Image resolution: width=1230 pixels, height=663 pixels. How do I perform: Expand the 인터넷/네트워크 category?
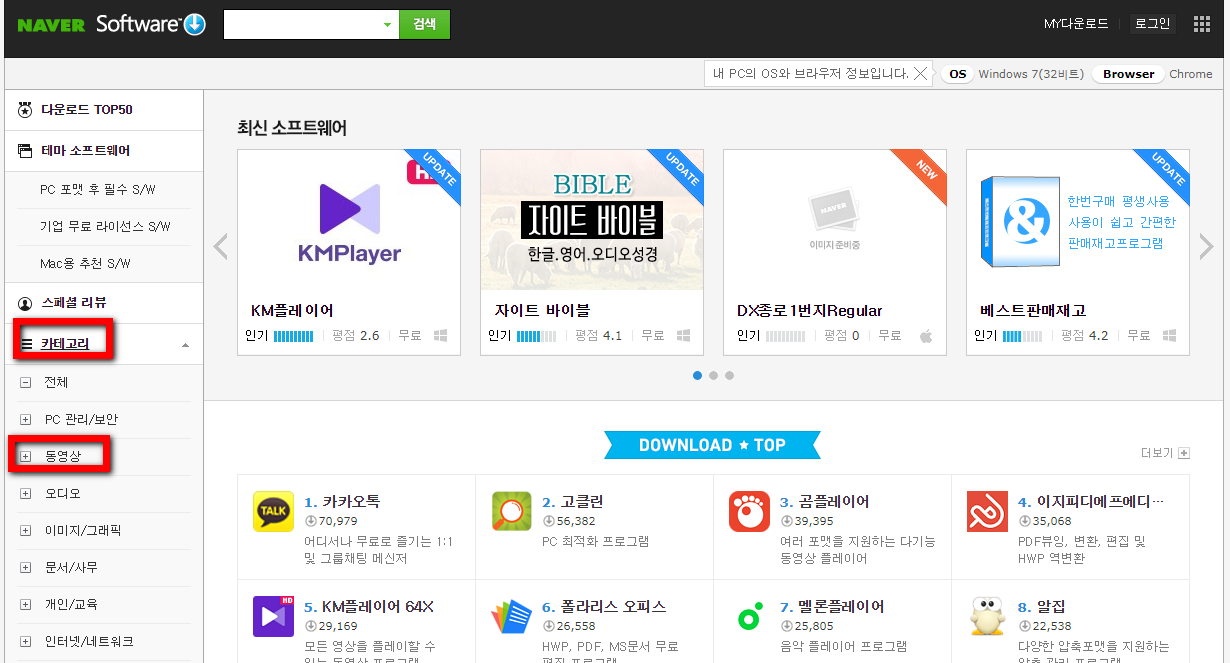click(x=26, y=642)
